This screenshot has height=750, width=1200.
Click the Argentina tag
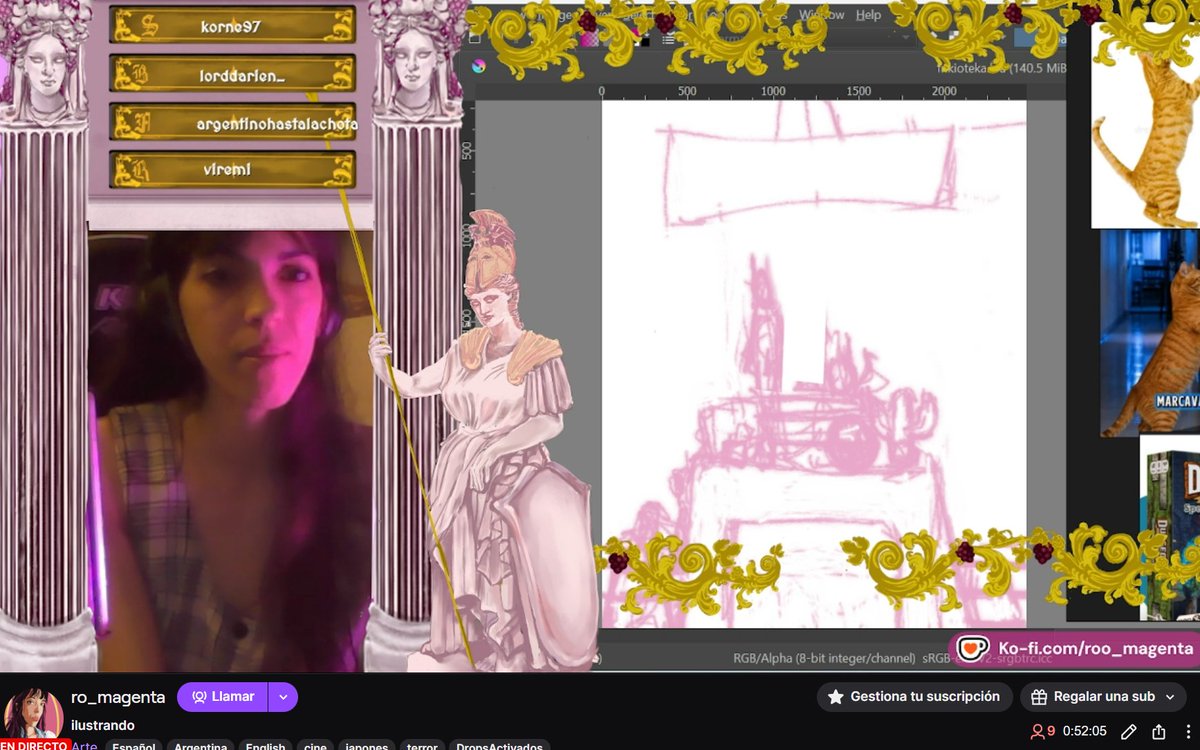[x=200, y=746]
